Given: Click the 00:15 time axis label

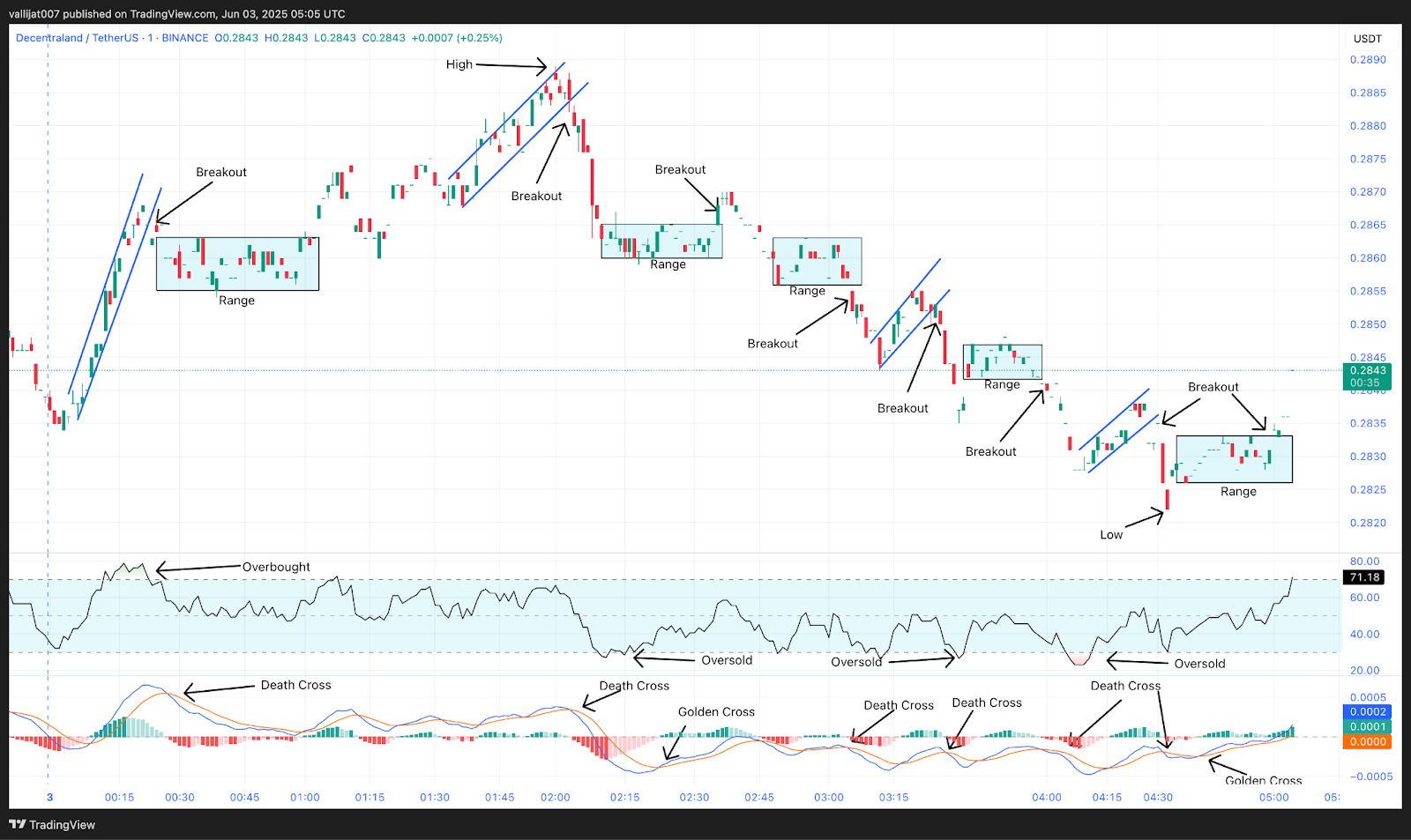Looking at the screenshot, I should tap(120, 798).
